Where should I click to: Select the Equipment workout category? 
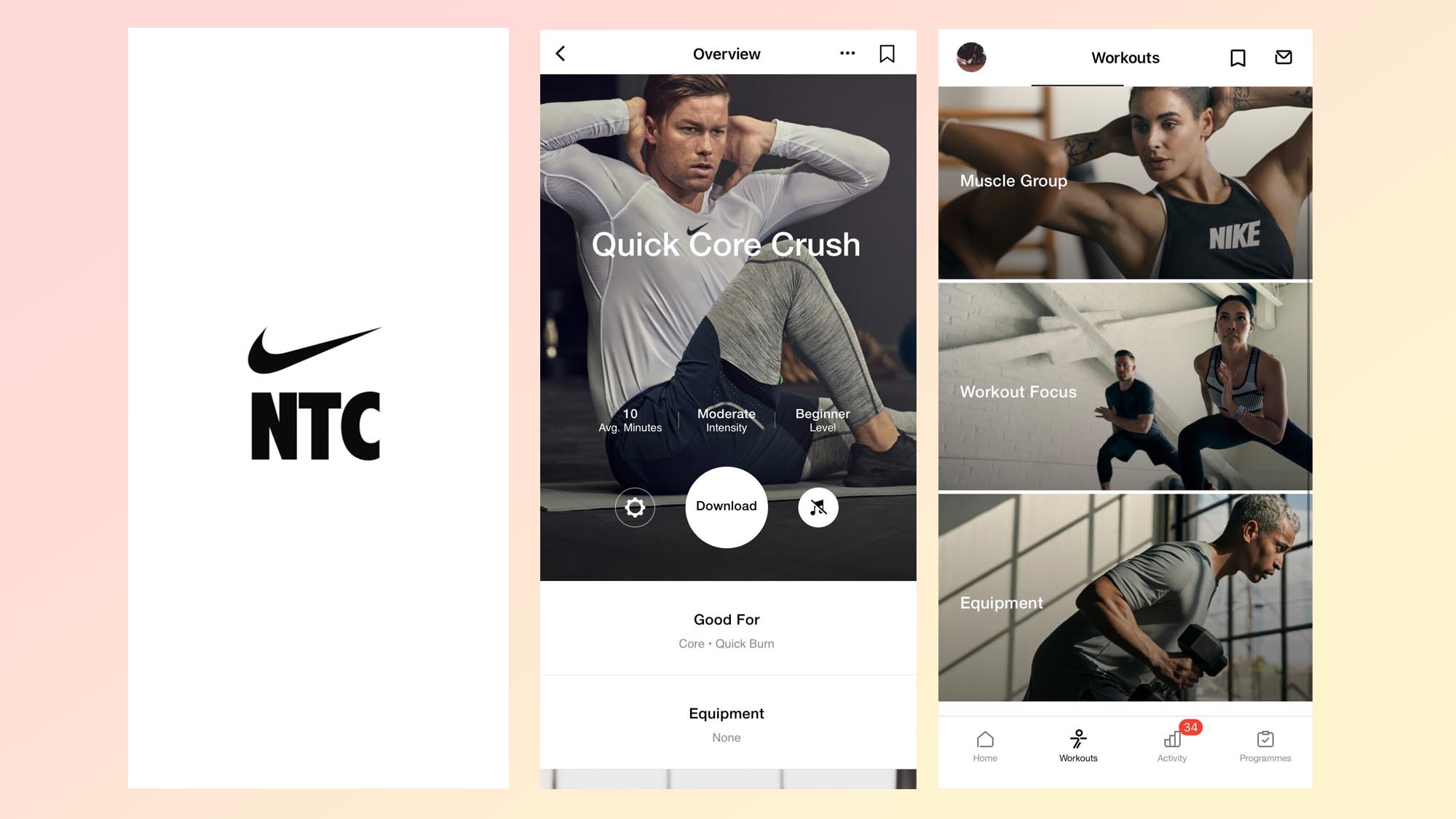[1125, 596]
